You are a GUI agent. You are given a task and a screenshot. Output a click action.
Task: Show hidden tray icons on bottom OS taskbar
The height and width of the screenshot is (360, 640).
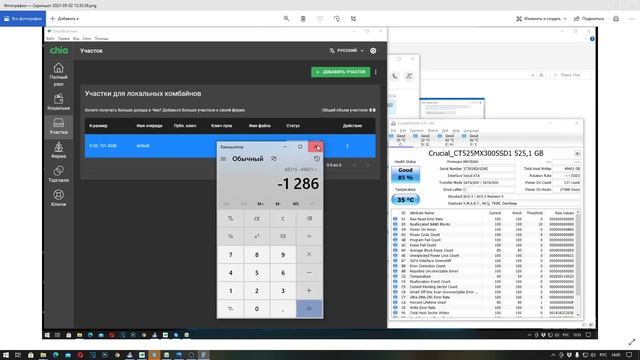553,355
